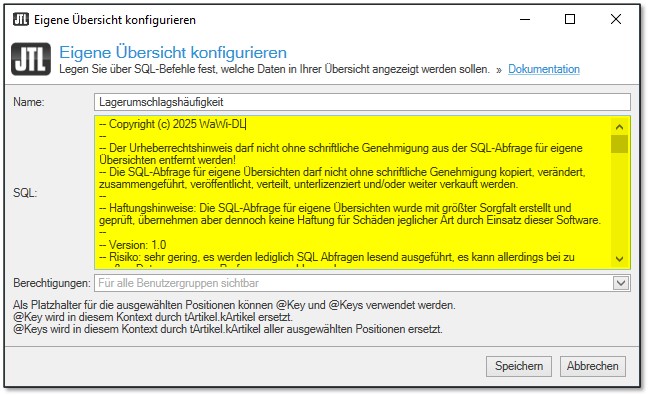Click the Haftungshinweise line in the SQL text

(x=350, y=214)
